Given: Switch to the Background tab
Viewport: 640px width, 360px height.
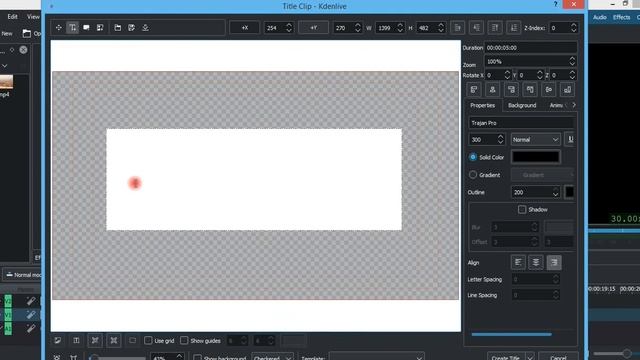Looking at the screenshot, I should click(522, 105).
